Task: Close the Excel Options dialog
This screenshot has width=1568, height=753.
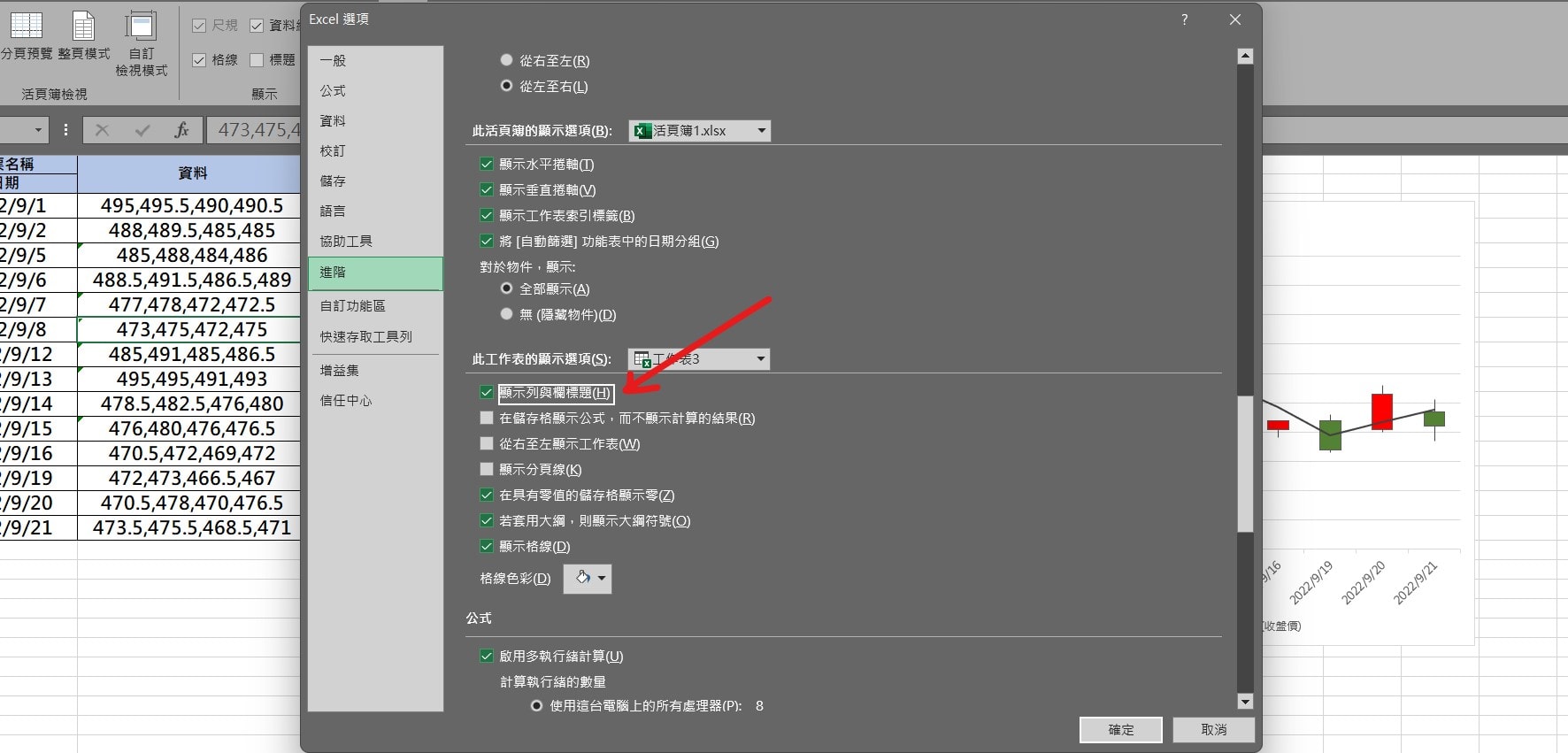Action: (1235, 19)
